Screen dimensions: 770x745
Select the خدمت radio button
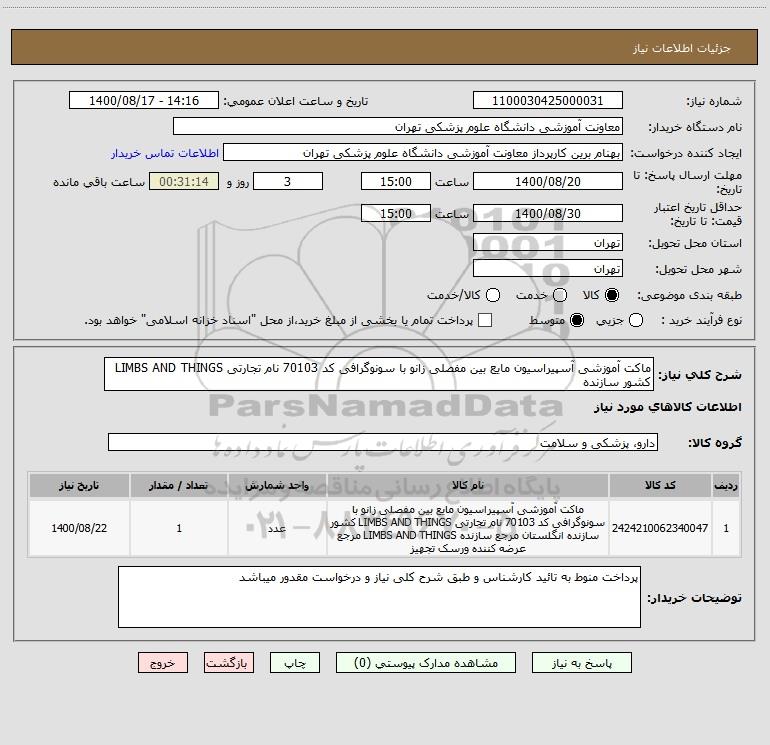click(x=560, y=295)
